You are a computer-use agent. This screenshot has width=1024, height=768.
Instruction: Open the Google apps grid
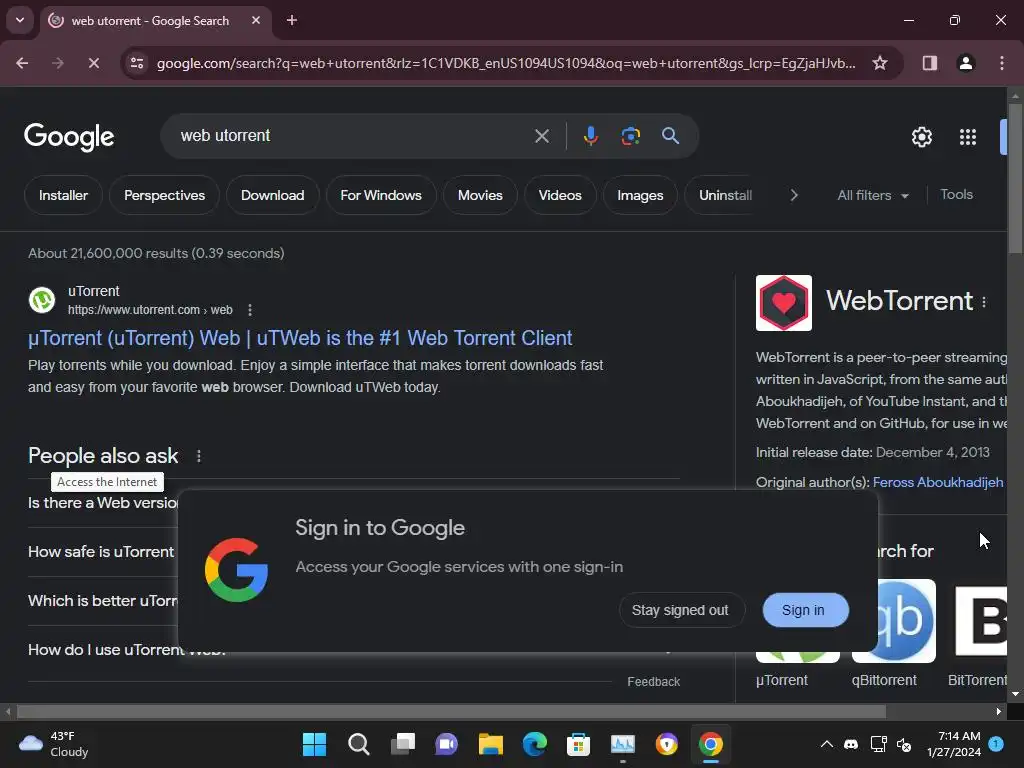click(967, 137)
